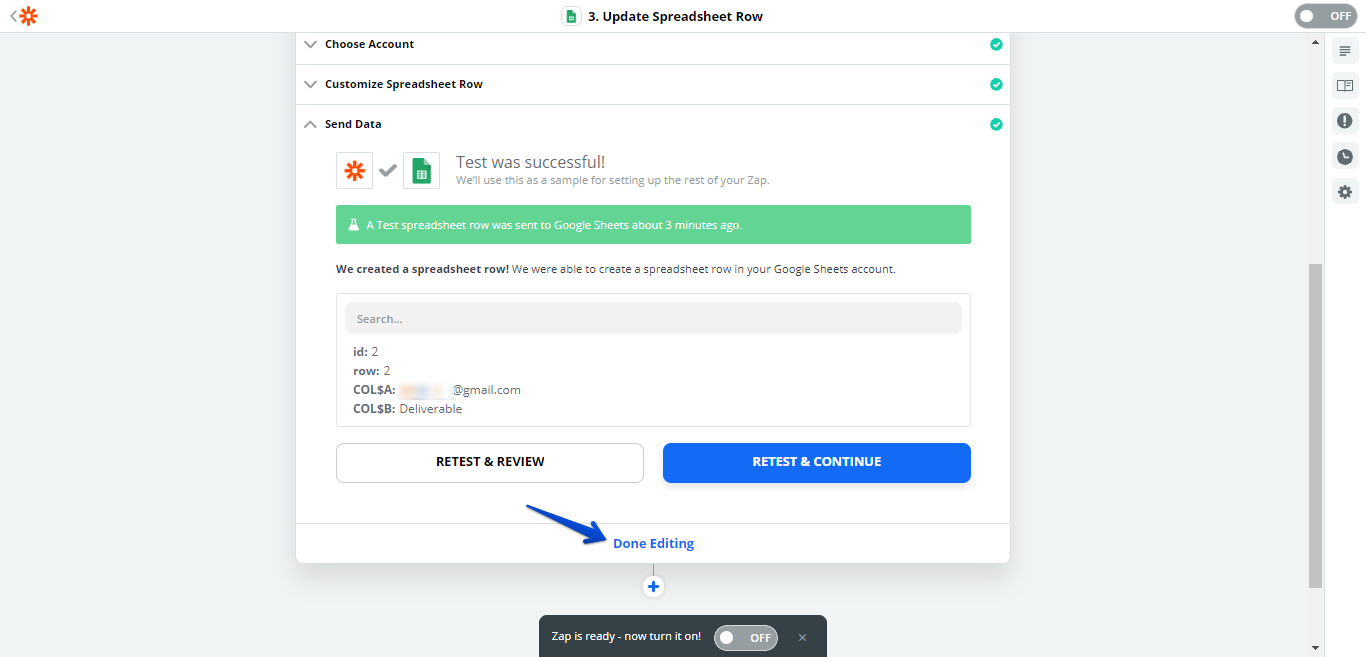Click the Done Editing link

tap(653, 543)
